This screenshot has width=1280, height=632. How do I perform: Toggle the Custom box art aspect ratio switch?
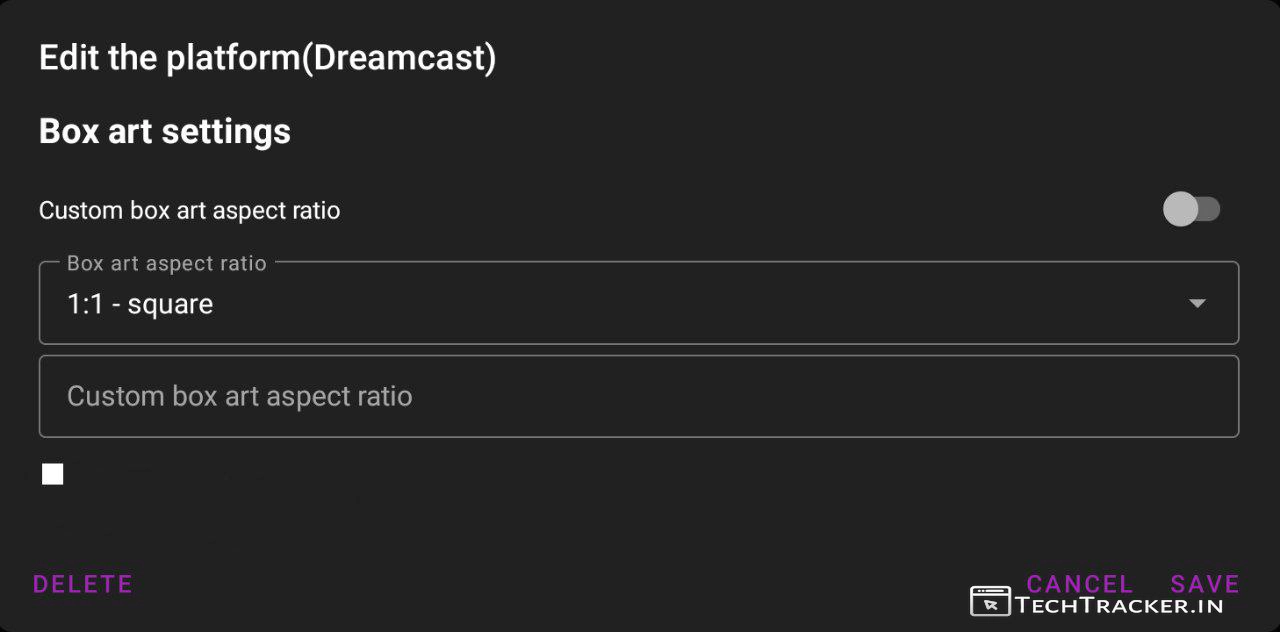[x=1191, y=210]
